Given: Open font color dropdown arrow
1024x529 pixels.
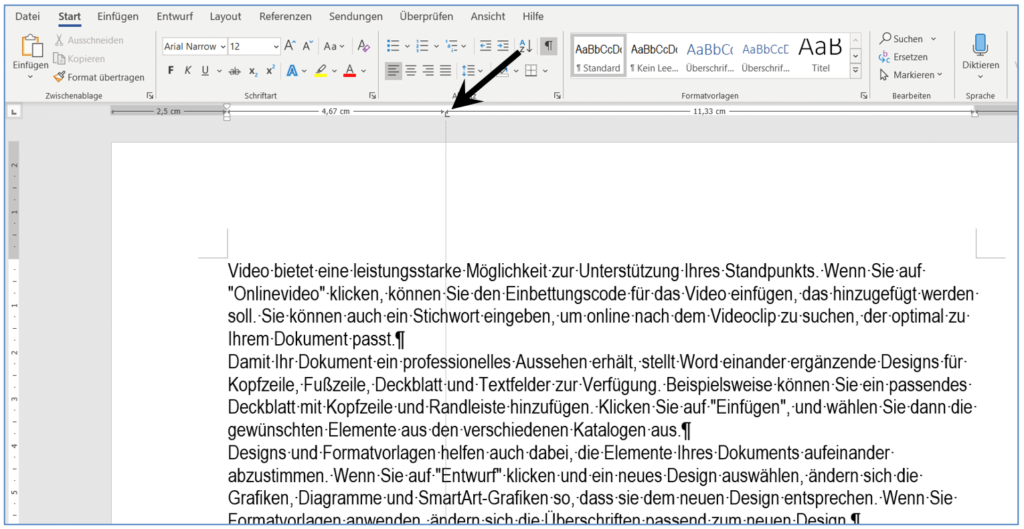Looking at the screenshot, I should pos(364,71).
